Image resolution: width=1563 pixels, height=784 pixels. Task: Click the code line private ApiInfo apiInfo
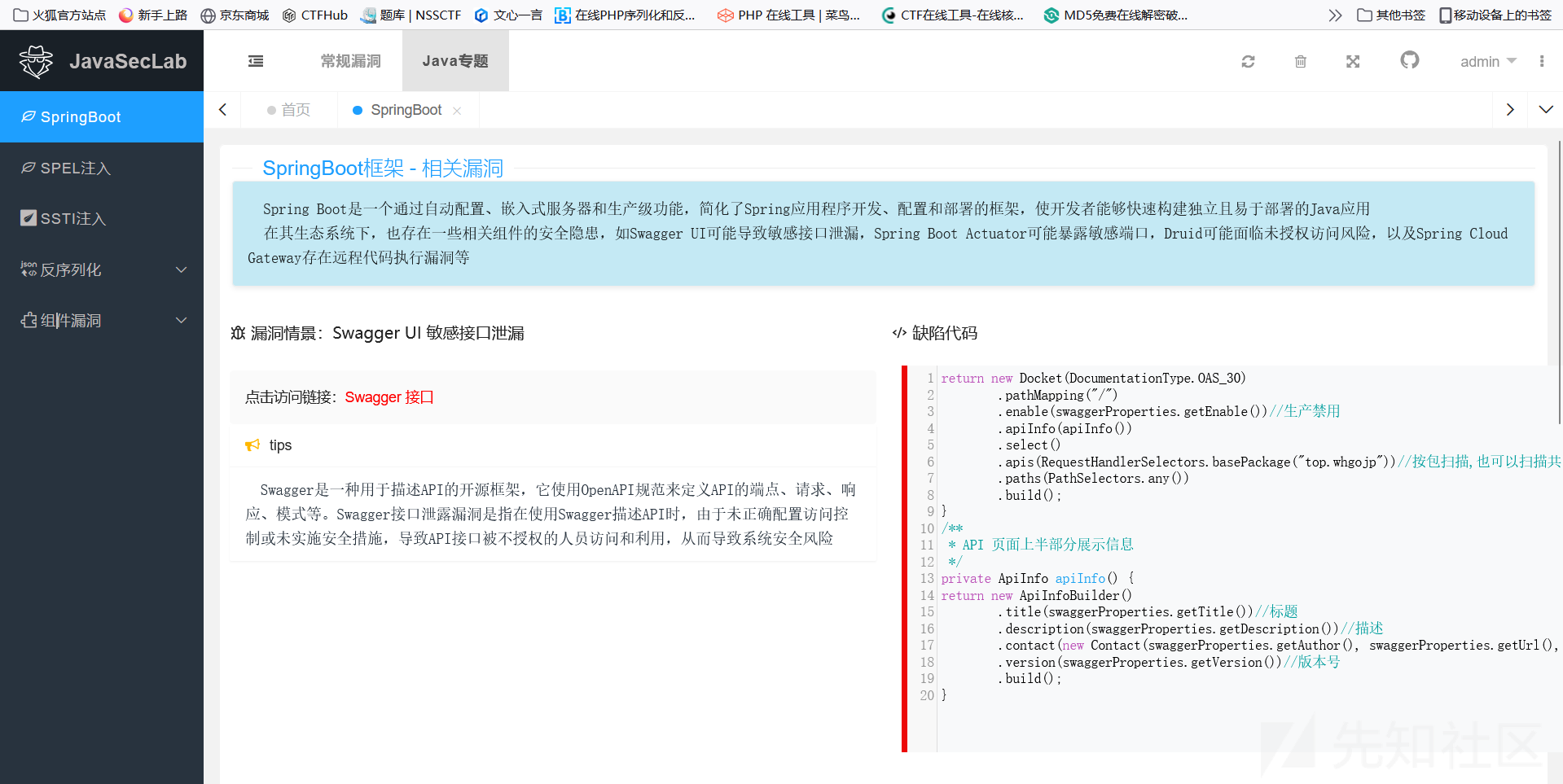(1038, 578)
